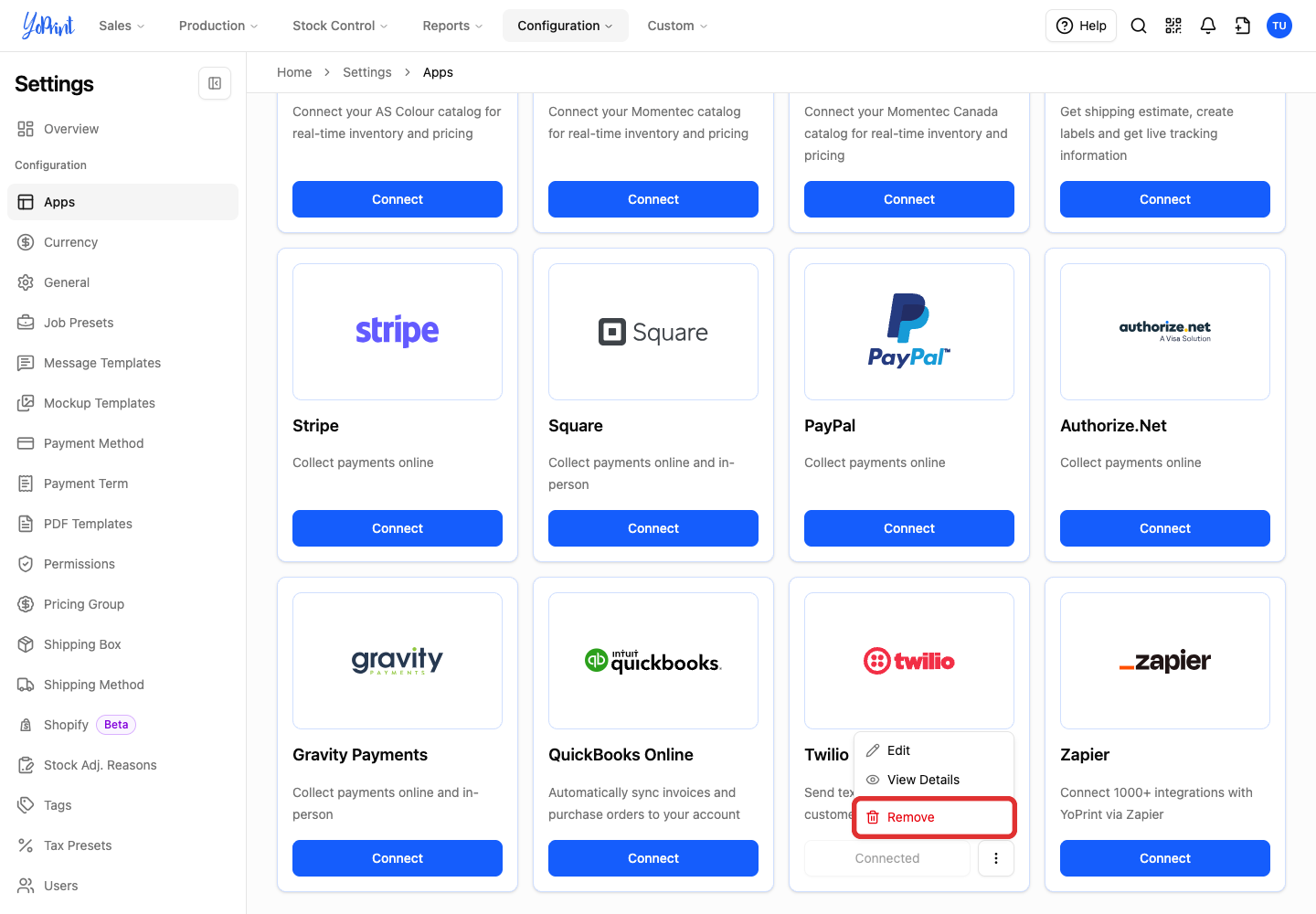This screenshot has height=914, width=1316.
Task: Click the Square logo thumbnail
Action: (x=653, y=332)
